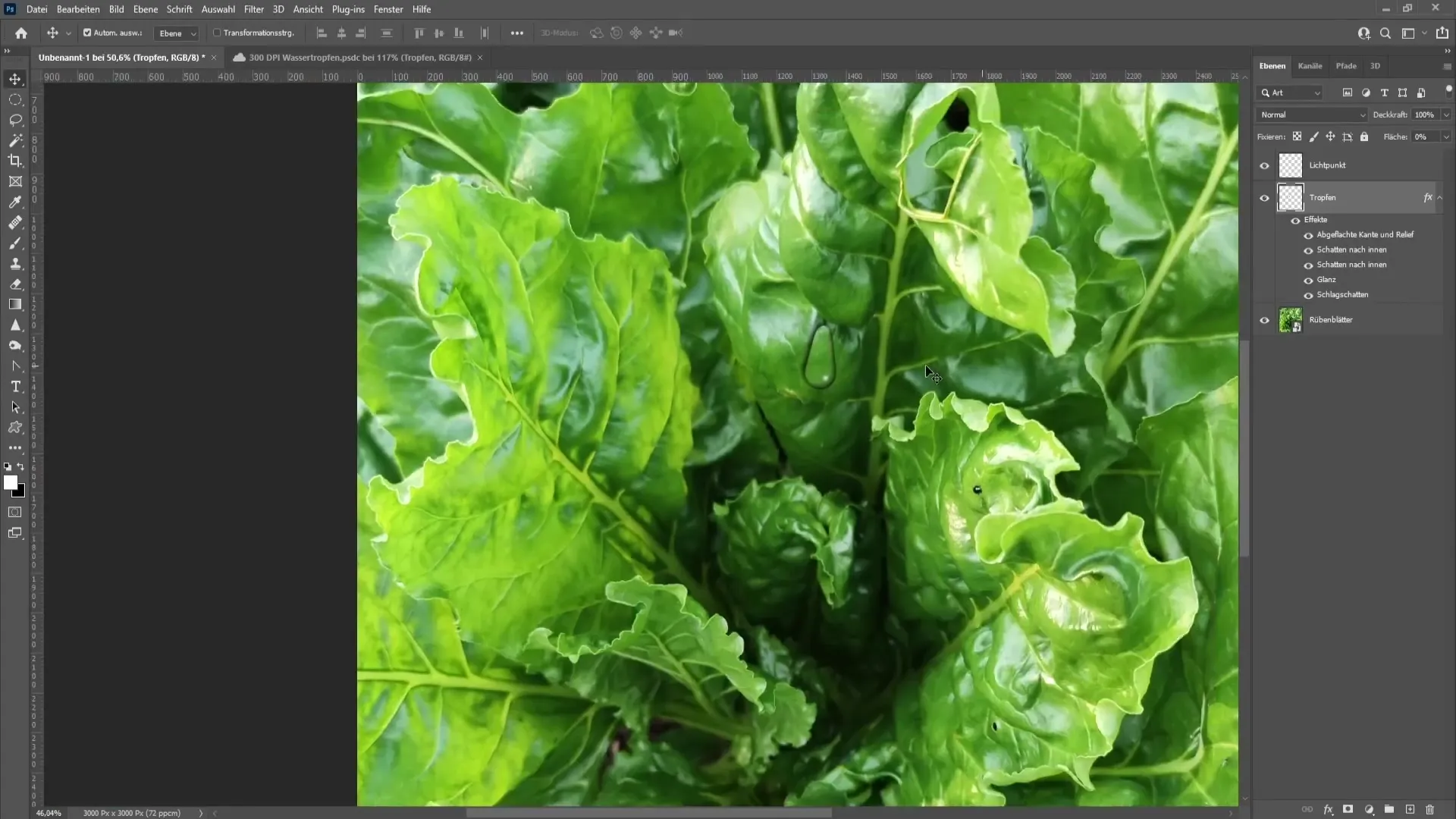Image resolution: width=1456 pixels, height=819 pixels.
Task: Toggle Glanz effect visibility
Action: 1308,280
